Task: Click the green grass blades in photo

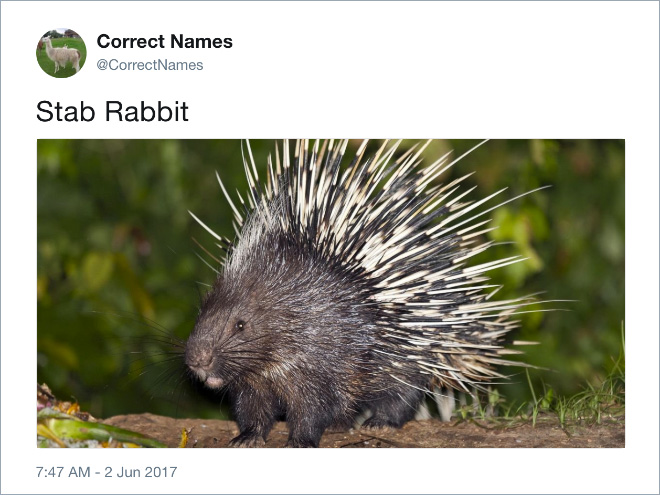Action: (x=572, y=400)
